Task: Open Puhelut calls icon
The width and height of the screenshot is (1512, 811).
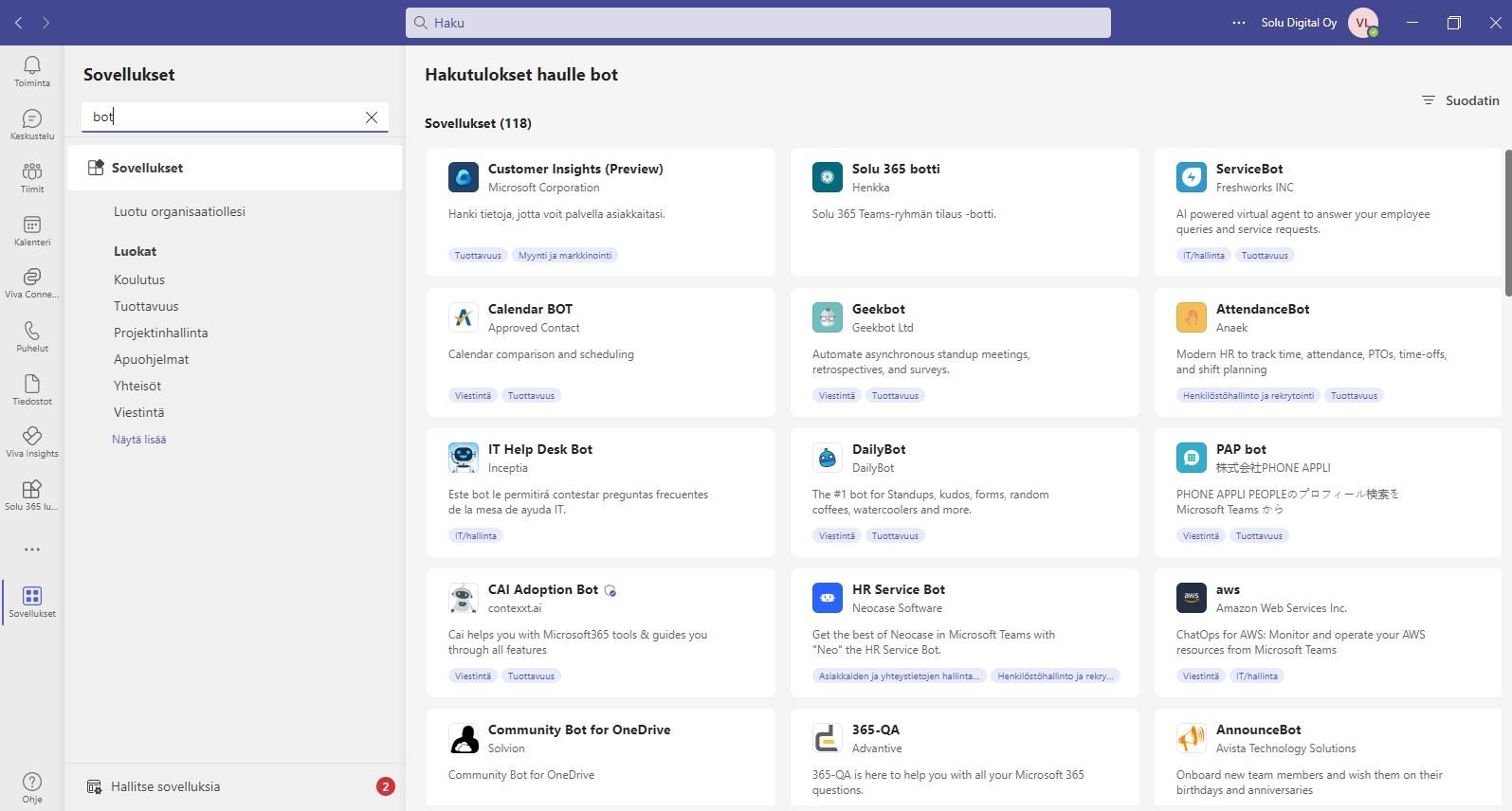Action: [x=32, y=335]
